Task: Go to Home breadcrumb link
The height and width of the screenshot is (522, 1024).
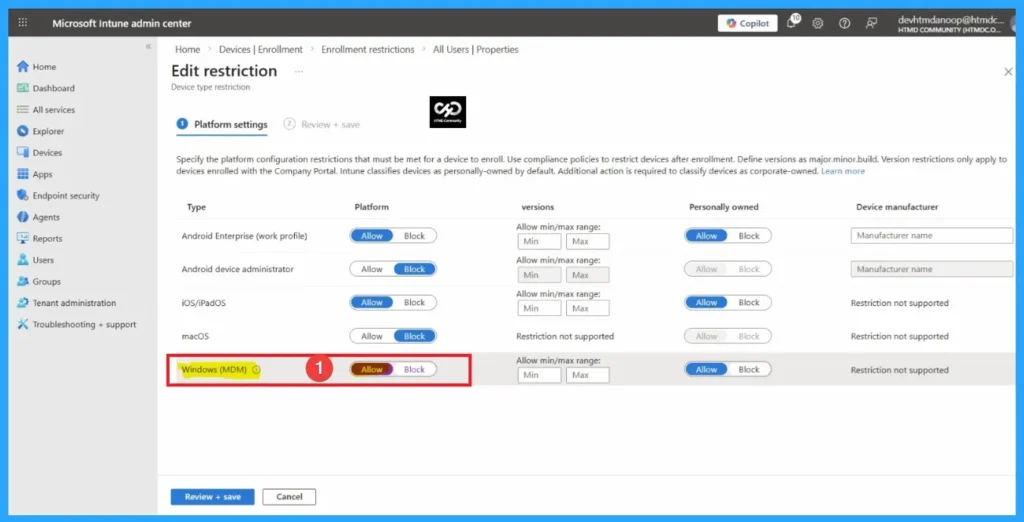Action: 187,50
